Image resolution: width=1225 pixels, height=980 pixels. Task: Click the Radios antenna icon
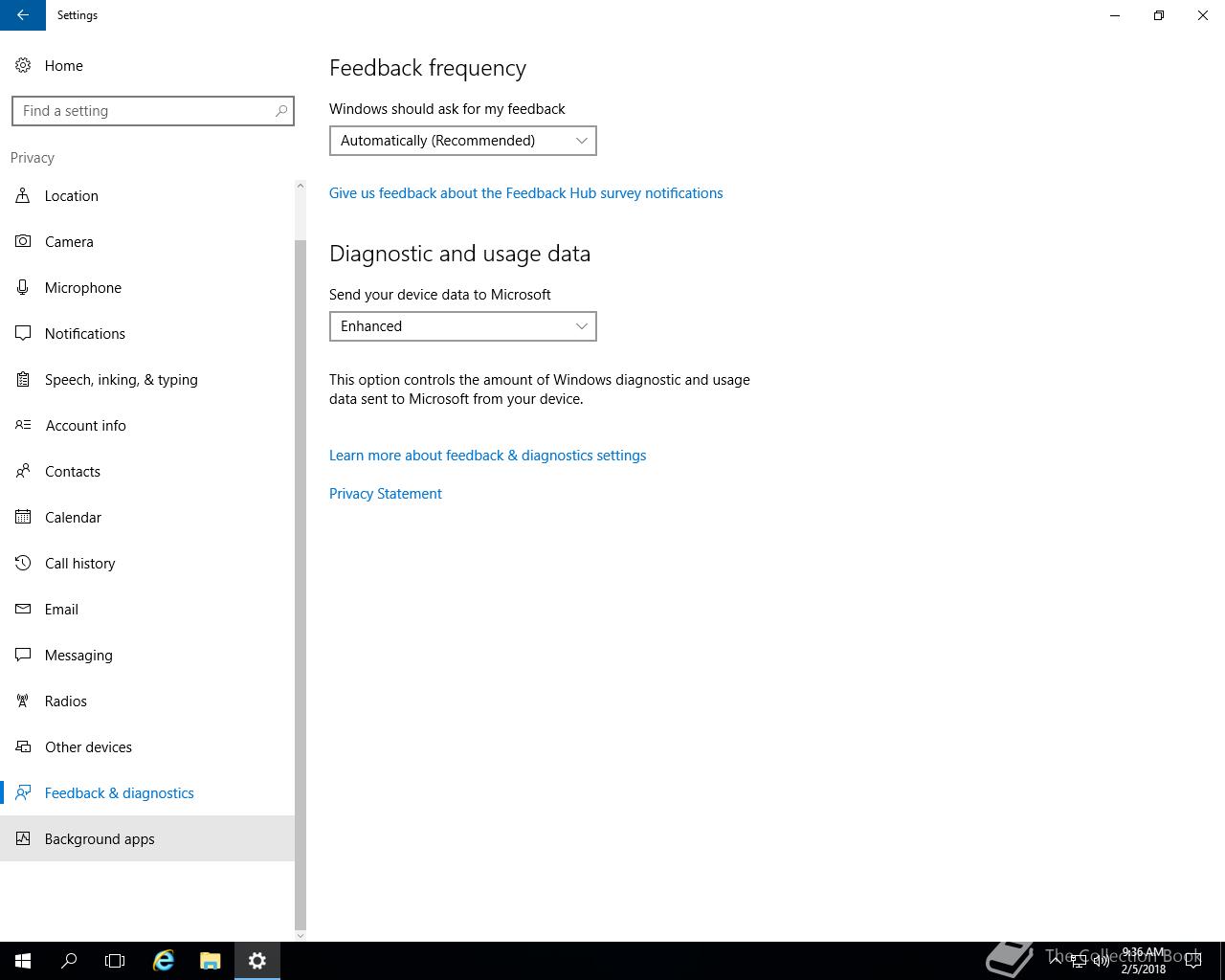(x=23, y=701)
